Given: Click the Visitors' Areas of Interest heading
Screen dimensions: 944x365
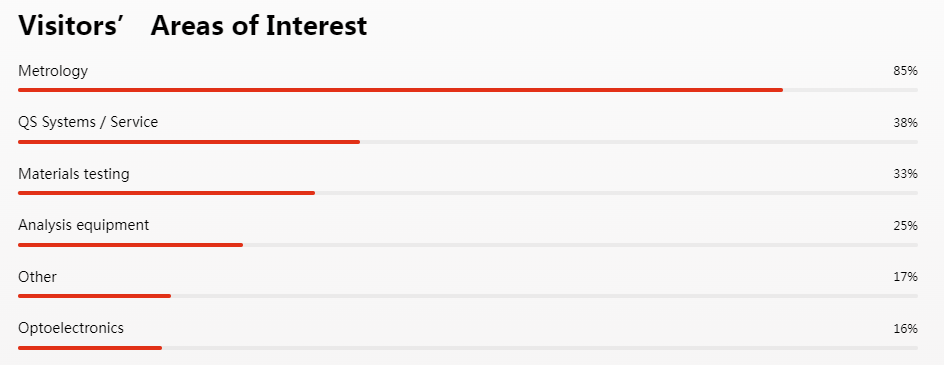Looking at the screenshot, I should pos(193,26).
